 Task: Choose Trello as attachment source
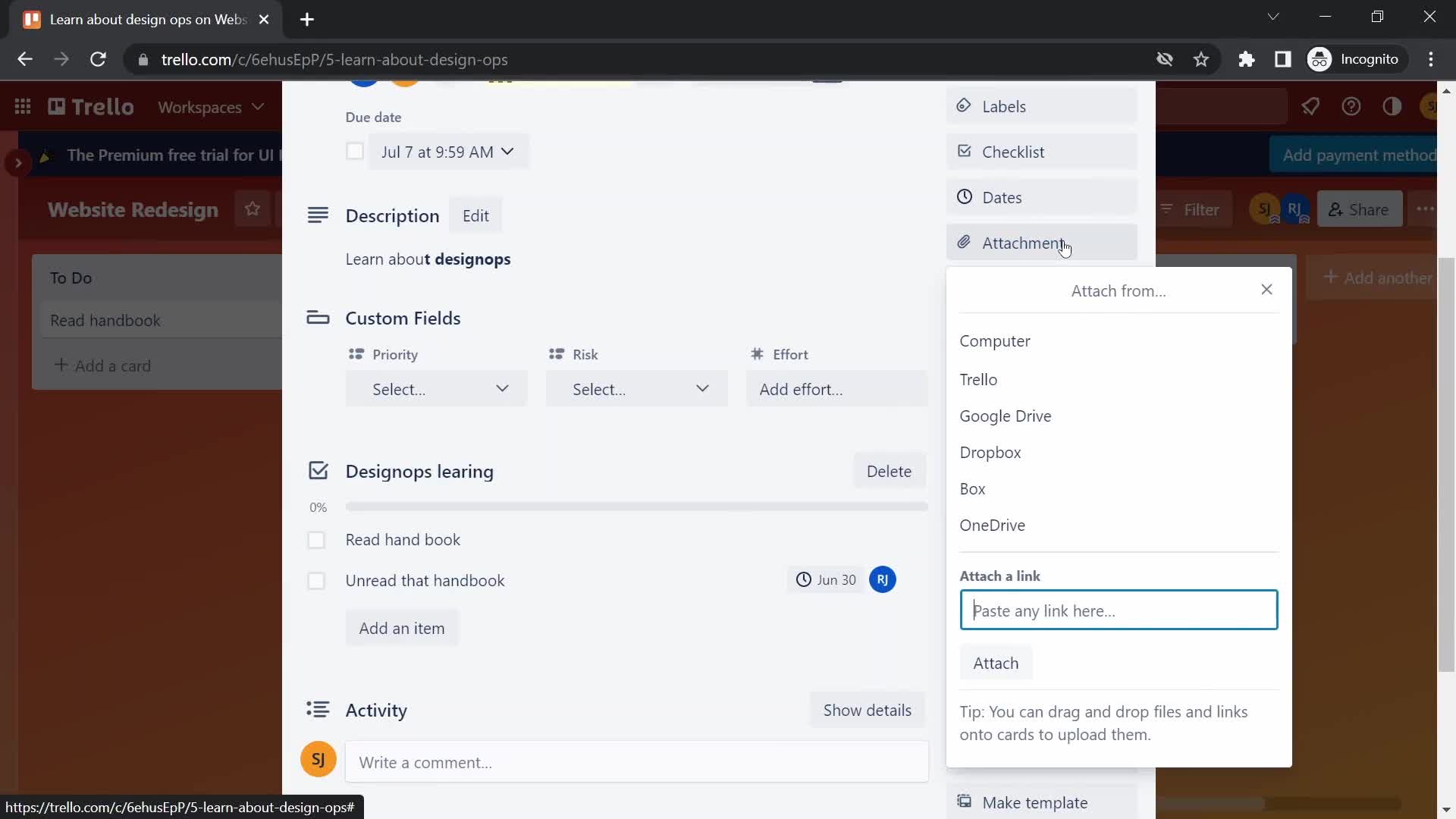point(1119,379)
